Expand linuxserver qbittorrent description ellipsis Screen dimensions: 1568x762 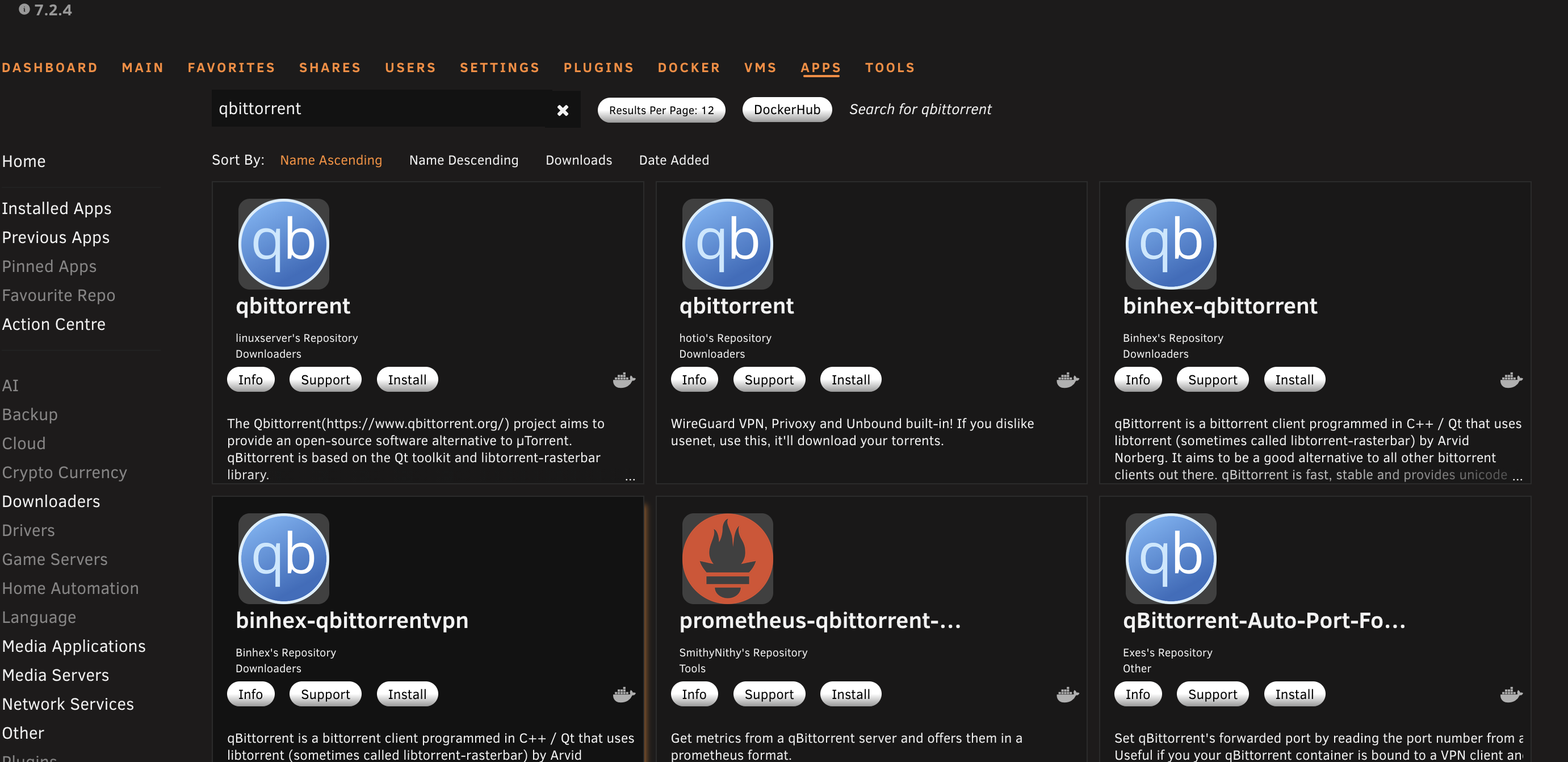[x=630, y=479]
